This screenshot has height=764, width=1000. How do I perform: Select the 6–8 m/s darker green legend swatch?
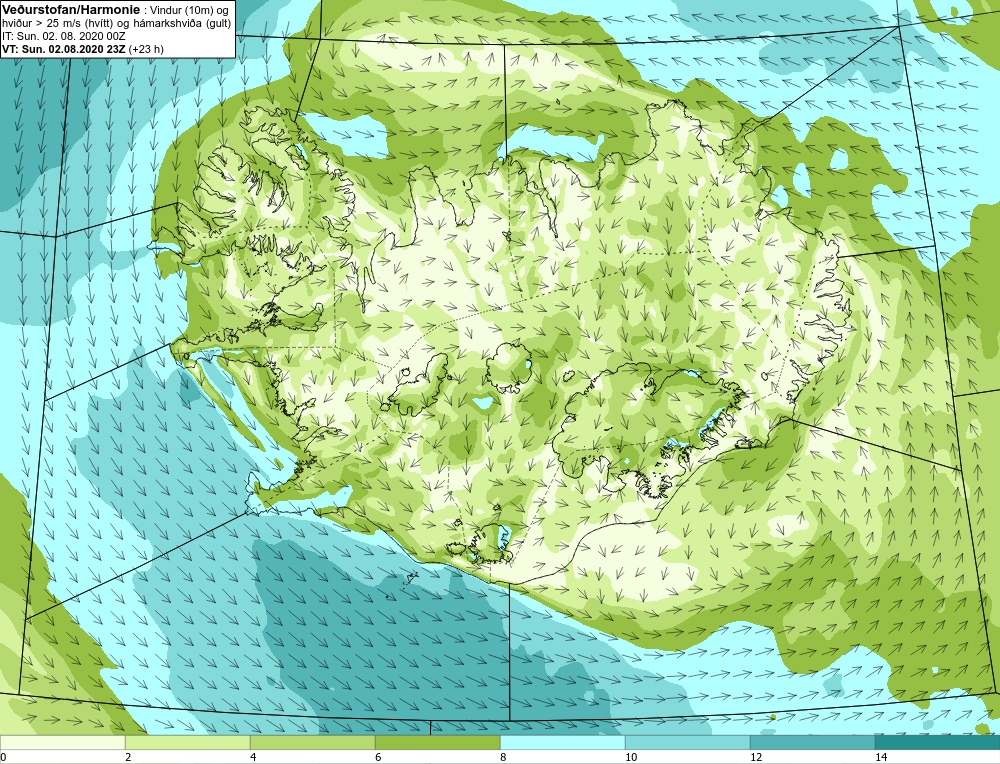pyautogui.click(x=438, y=743)
